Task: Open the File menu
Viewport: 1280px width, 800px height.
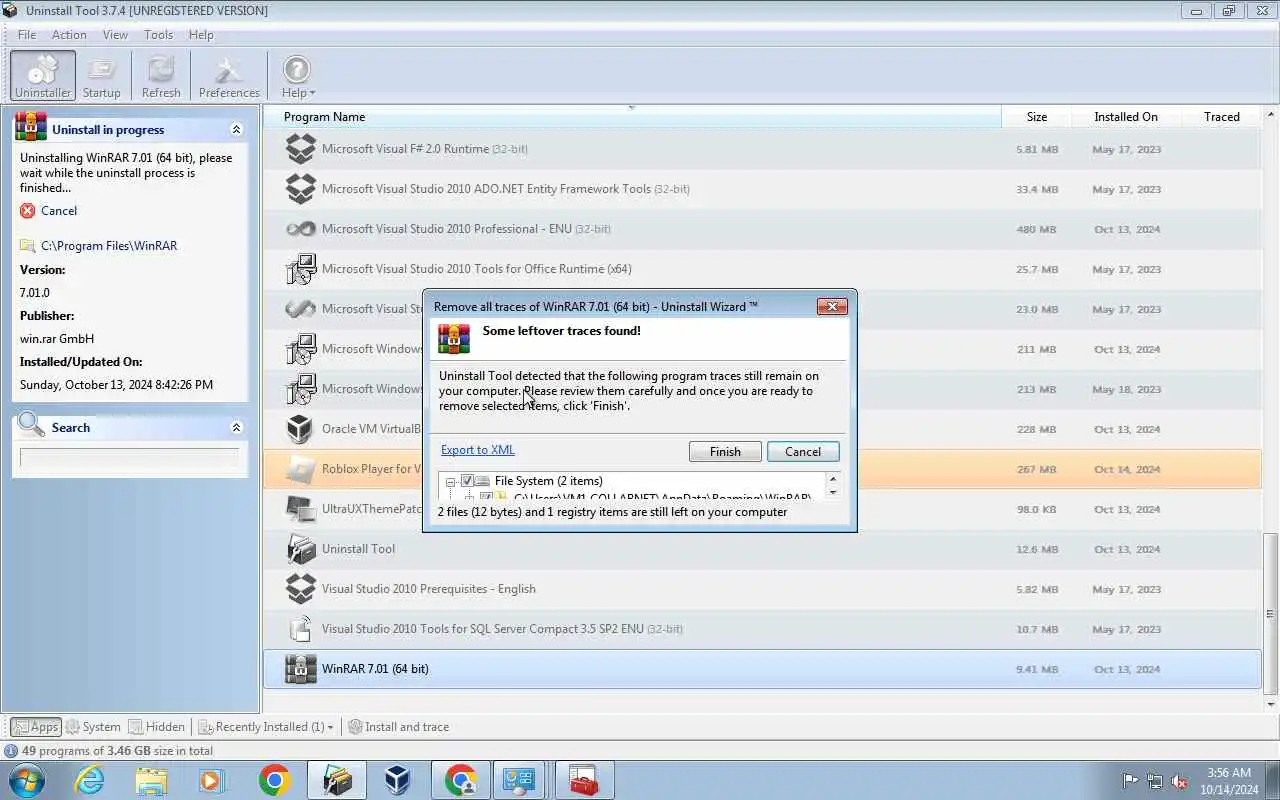Action: point(27,34)
